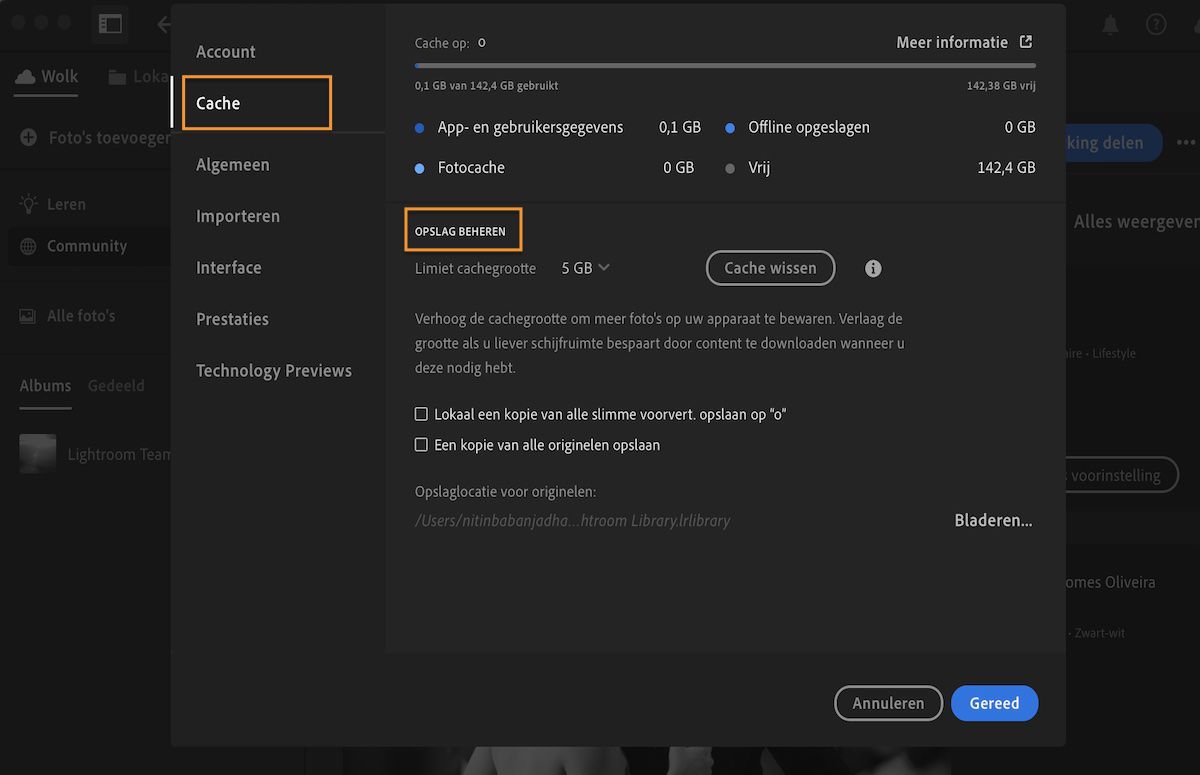
Task: Toggle the panel layout icon in the toolbar
Action: tap(110, 24)
